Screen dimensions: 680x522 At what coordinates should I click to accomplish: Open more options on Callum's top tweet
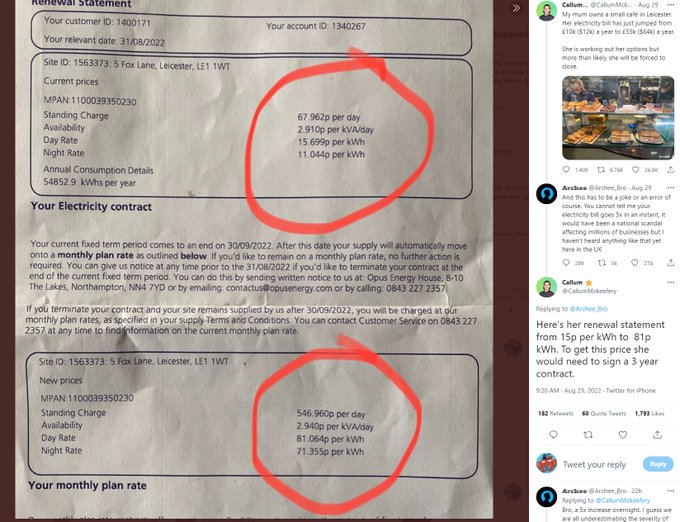671,5
